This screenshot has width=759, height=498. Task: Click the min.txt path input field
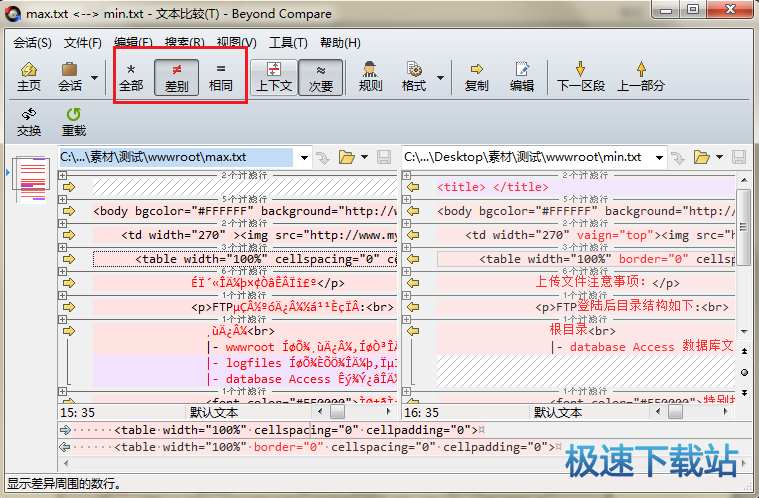[528, 157]
